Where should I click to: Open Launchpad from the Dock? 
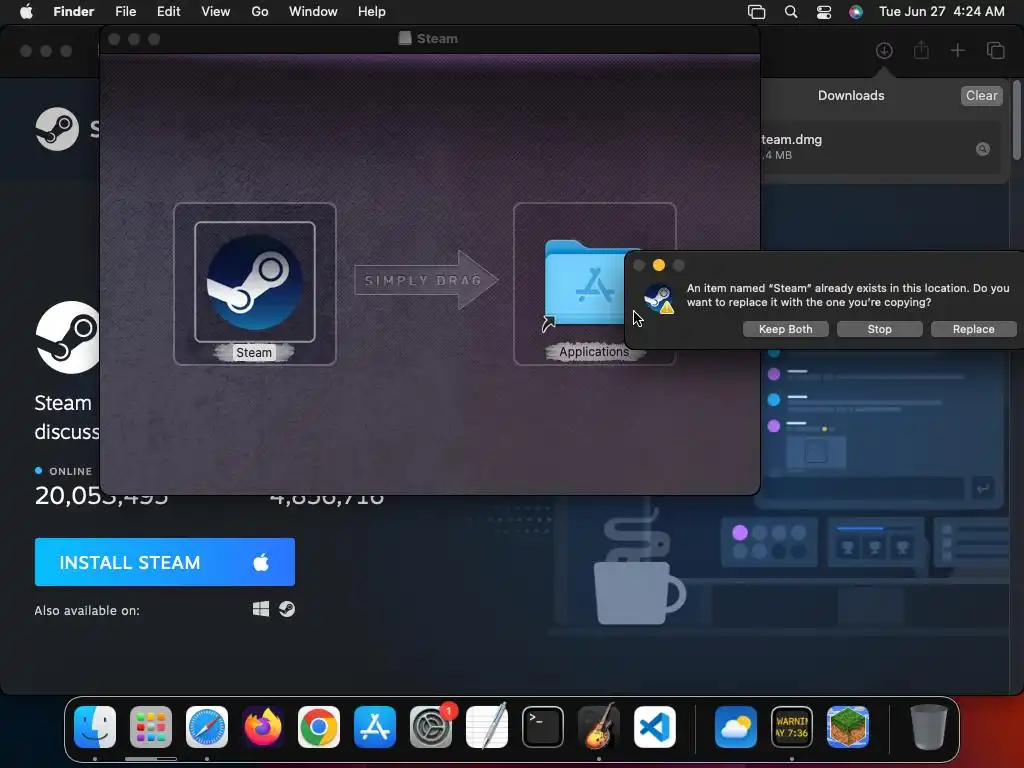point(151,727)
